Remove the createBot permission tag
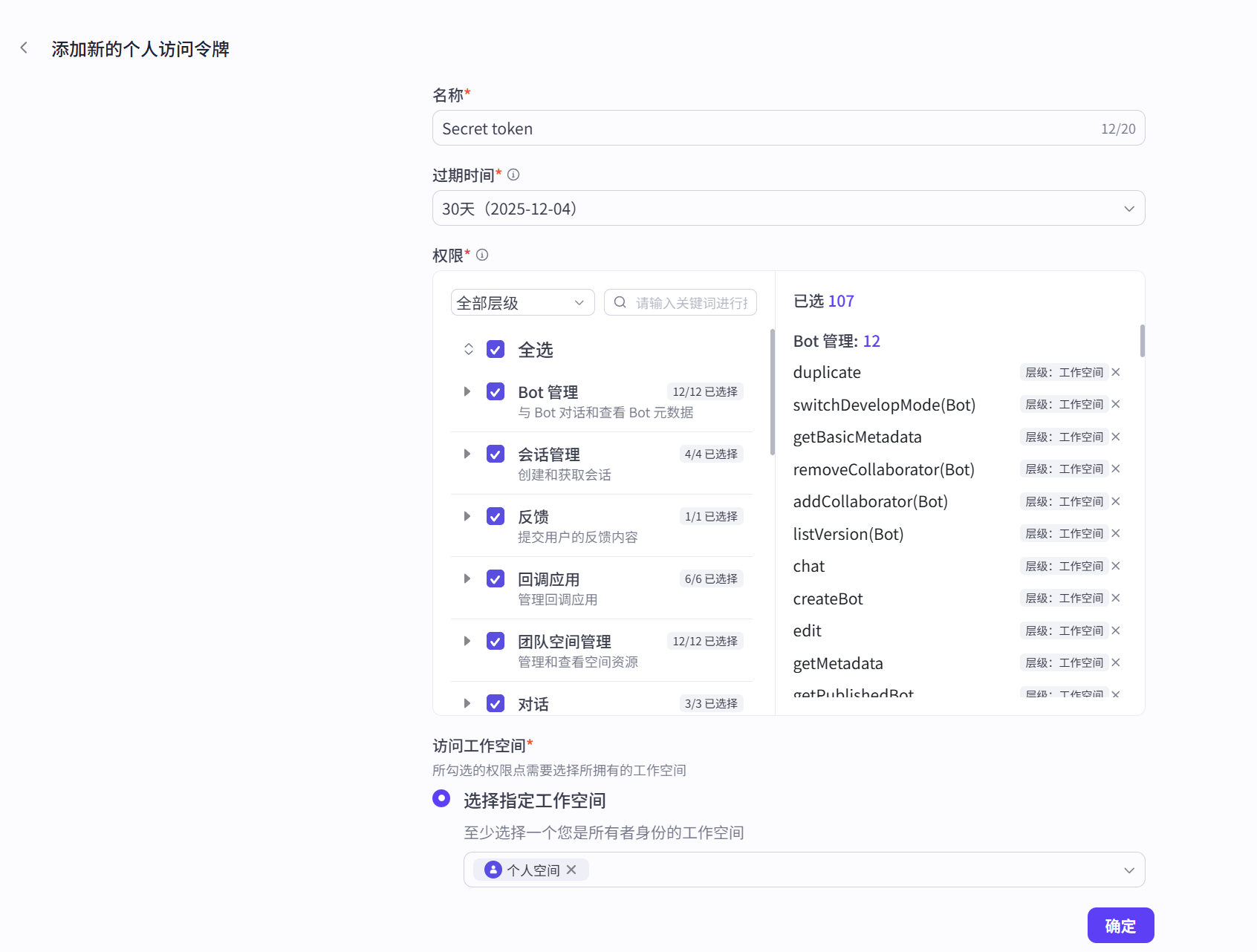The height and width of the screenshot is (952, 1257). 1115,598
